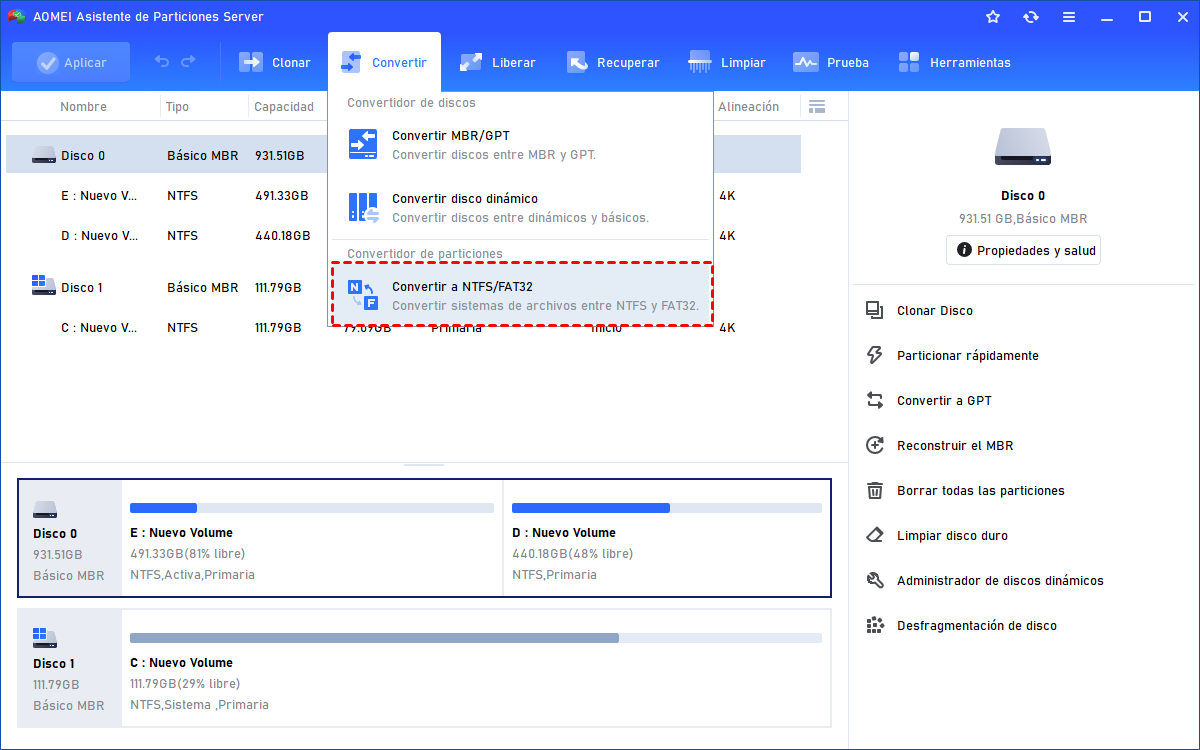
Task: Click the Aplicar button
Action: pyautogui.click(x=70, y=62)
